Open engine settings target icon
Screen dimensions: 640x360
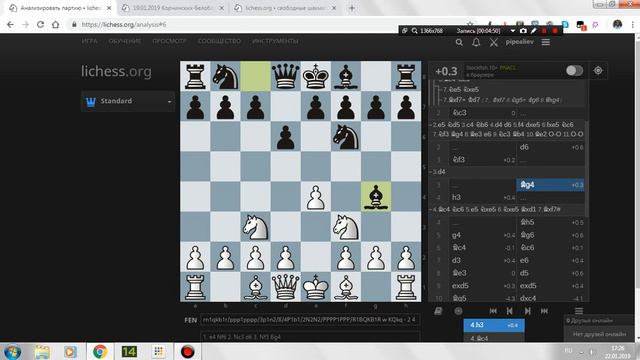tap(598, 71)
